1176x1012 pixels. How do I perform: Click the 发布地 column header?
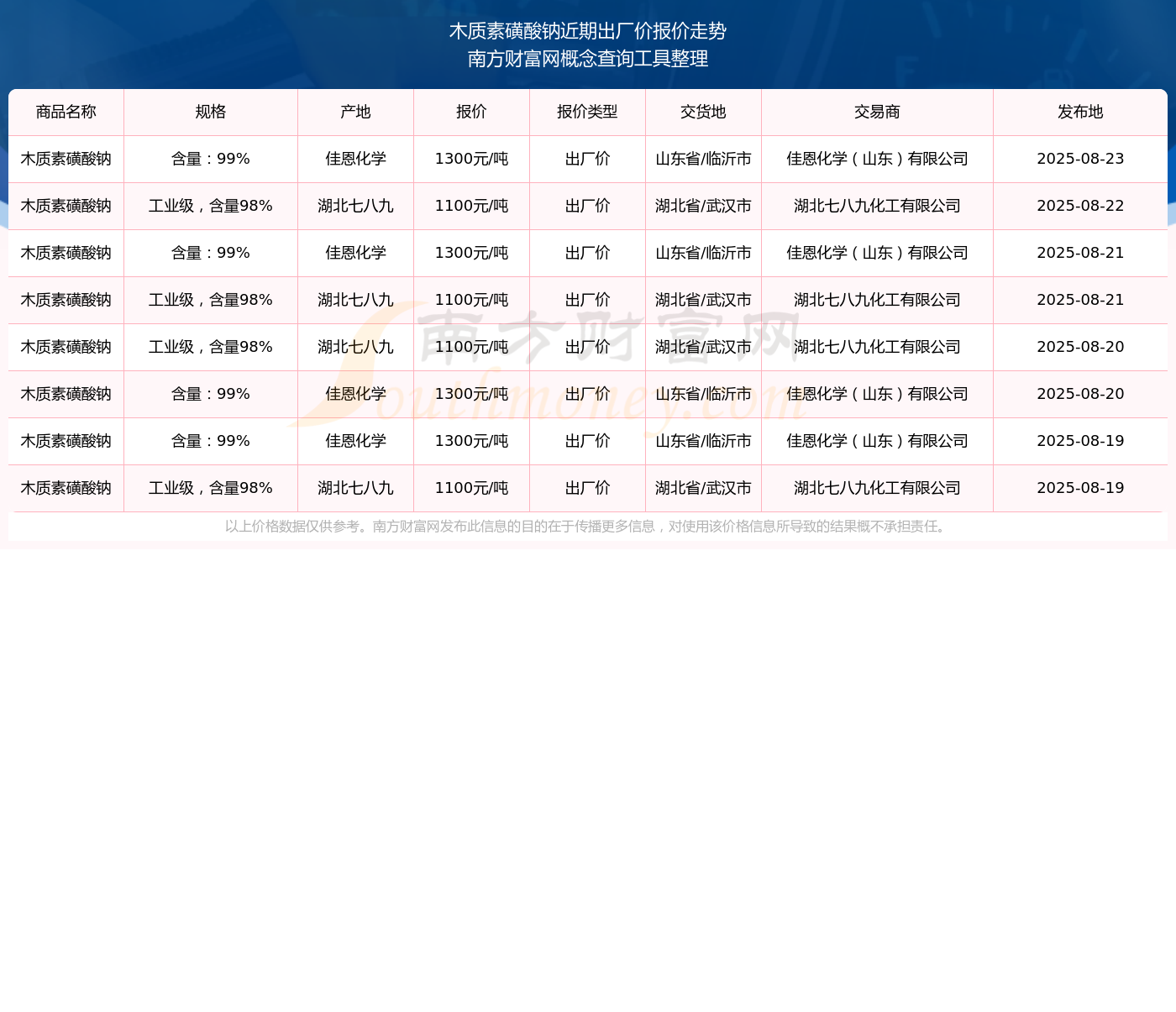(x=1080, y=113)
